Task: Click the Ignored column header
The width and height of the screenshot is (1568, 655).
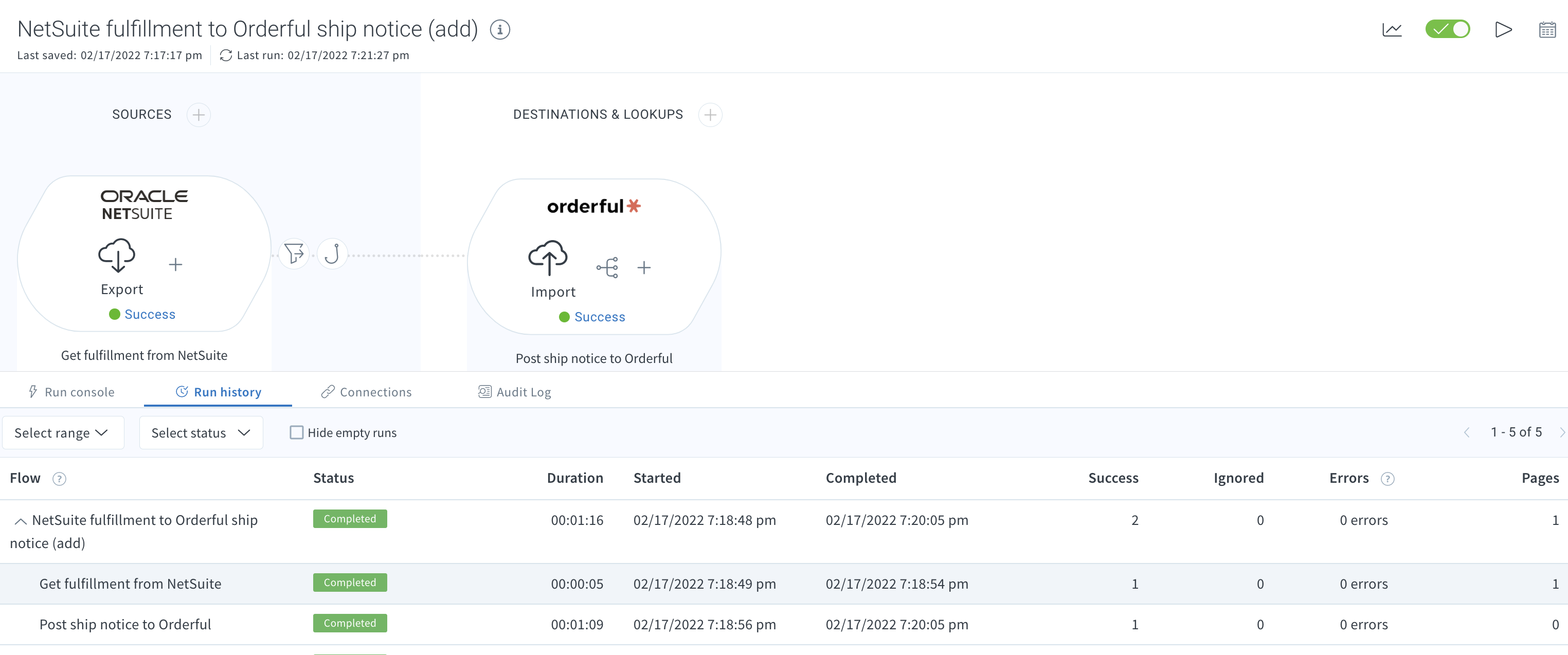Action: click(1238, 479)
